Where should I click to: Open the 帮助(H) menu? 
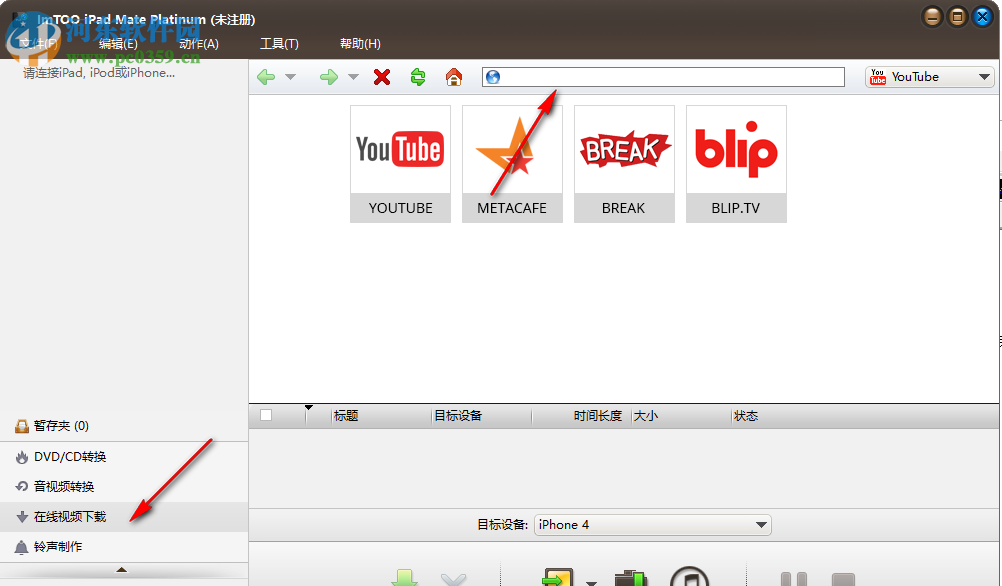click(360, 43)
